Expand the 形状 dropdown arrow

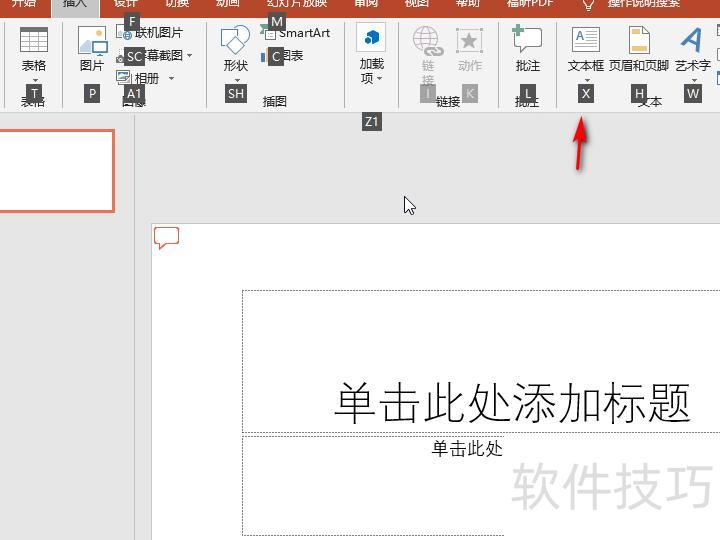236,80
